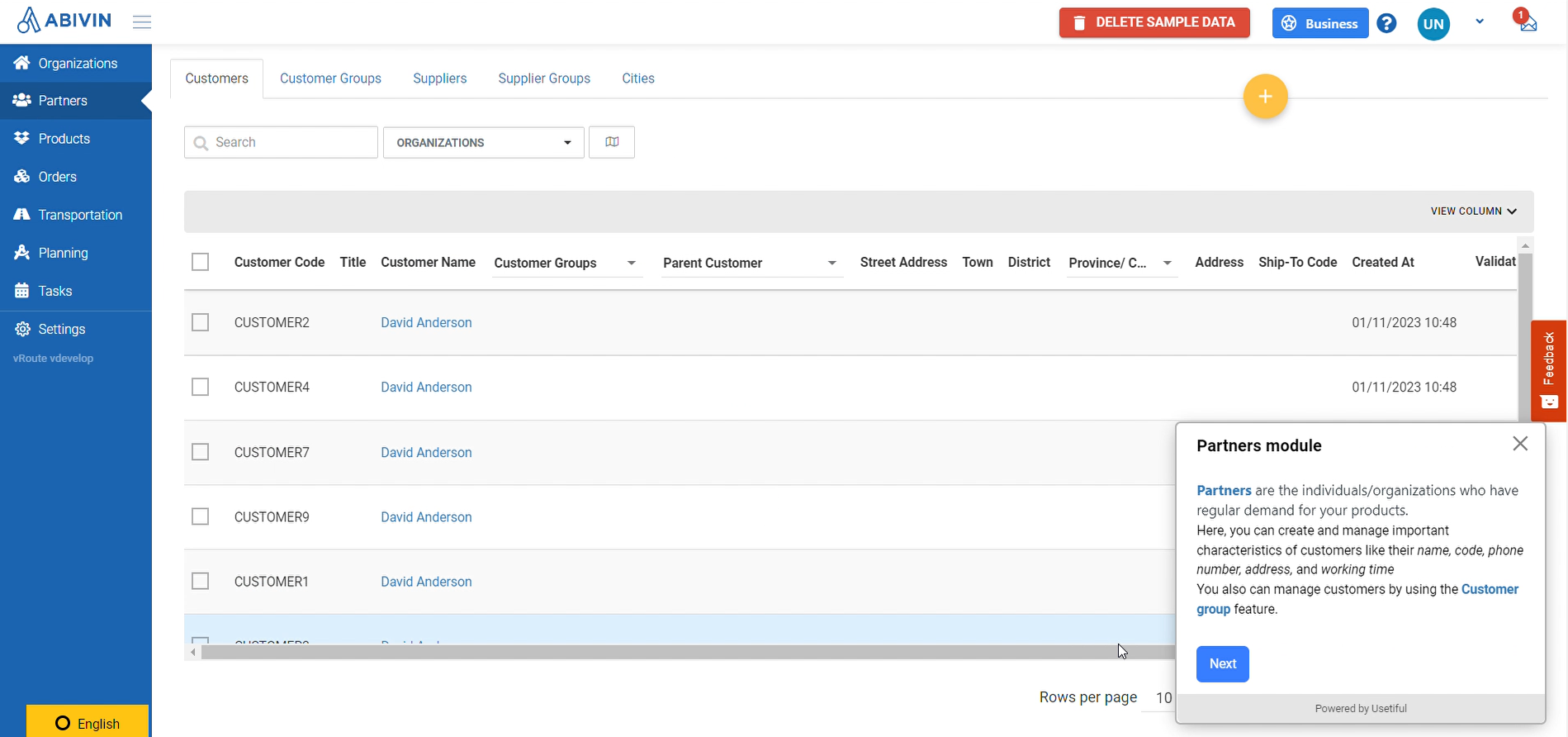Screen dimensions: 1568x737
Task: Click Next in Partners module popup
Action: coord(1222,664)
